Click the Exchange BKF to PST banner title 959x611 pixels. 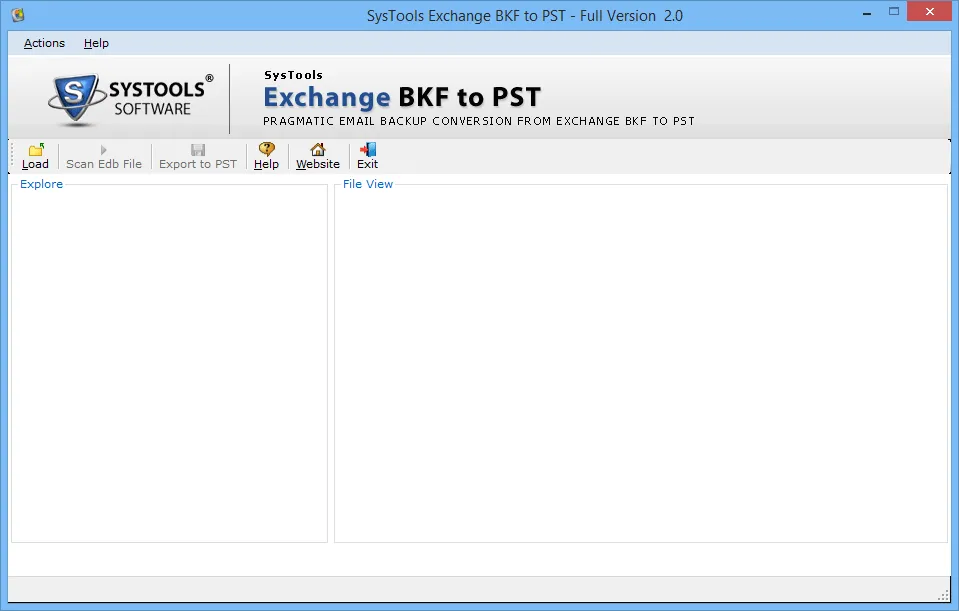pyautogui.click(x=402, y=97)
